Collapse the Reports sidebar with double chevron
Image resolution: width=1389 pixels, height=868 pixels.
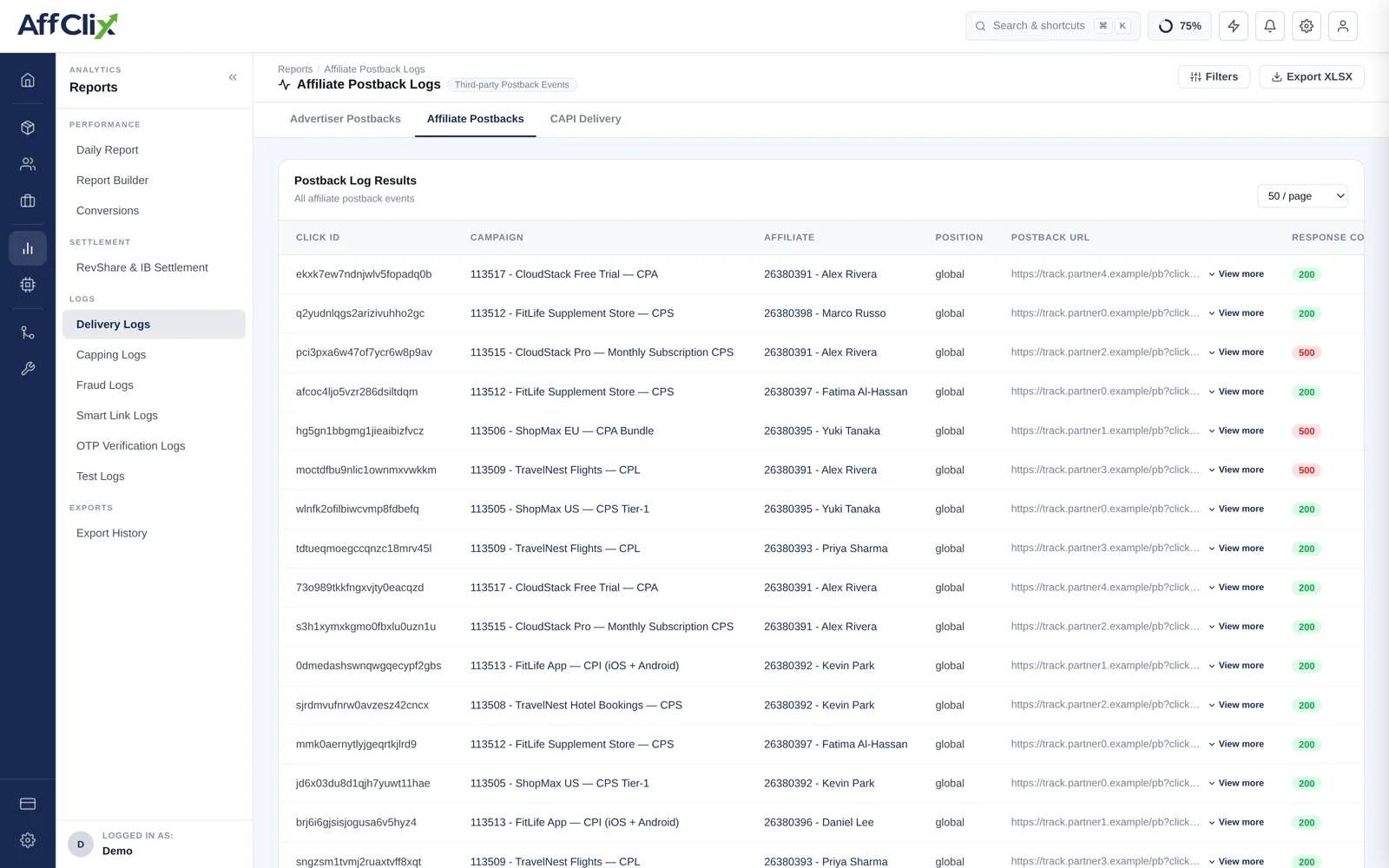click(x=233, y=77)
